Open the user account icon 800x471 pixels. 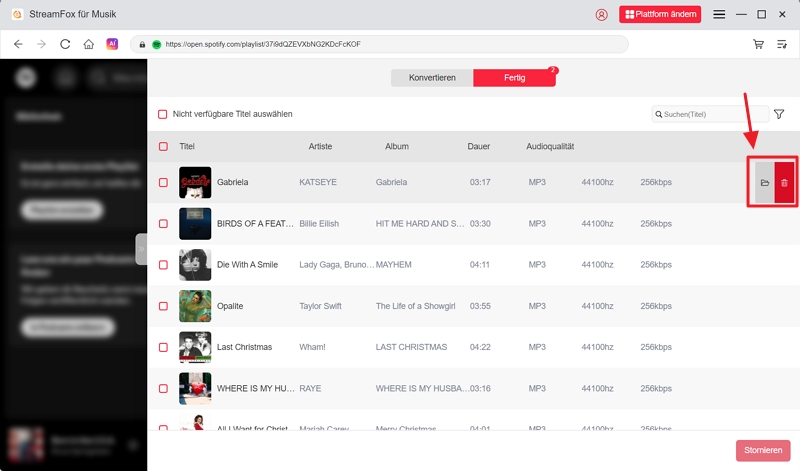point(602,15)
